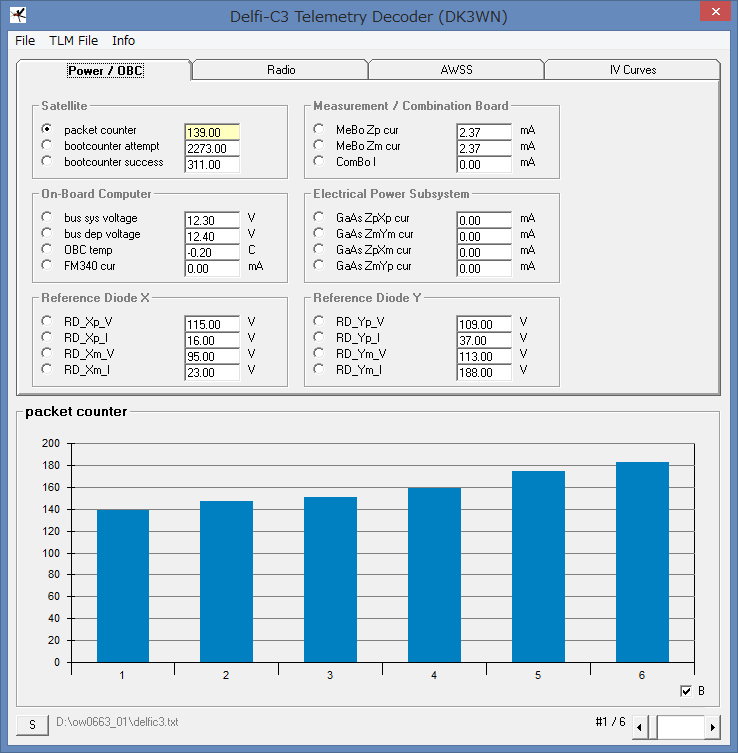The height and width of the screenshot is (753, 738).
Task: Click the MeBo Zp cur value field
Action: click(x=484, y=133)
